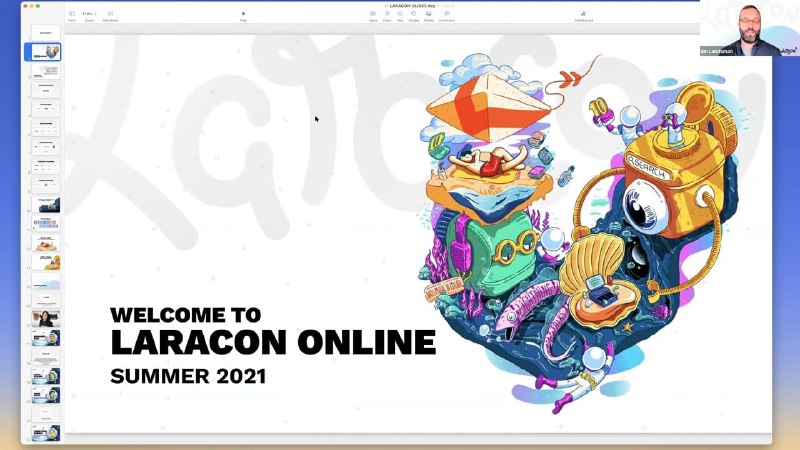Close the Keynote window with red button
The width and height of the screenshot is (800, 450).
click(x=26, y=6)
